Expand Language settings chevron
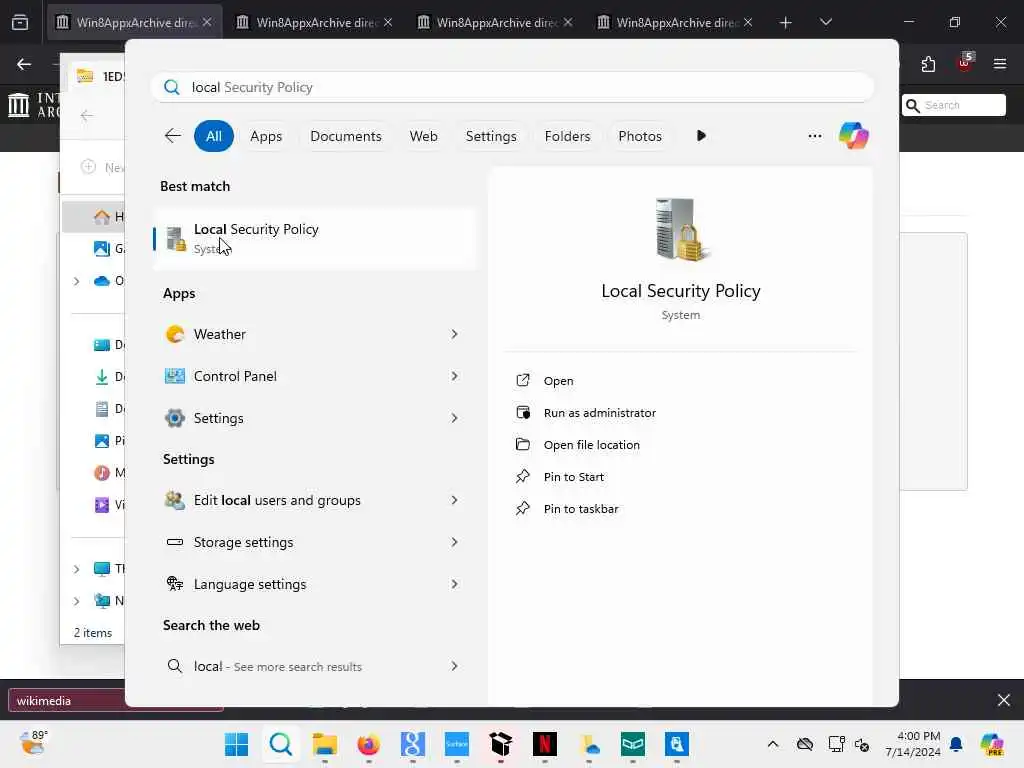Viewport: 1024px width, 768px height. pyautogui.click(x=455, y=584)
